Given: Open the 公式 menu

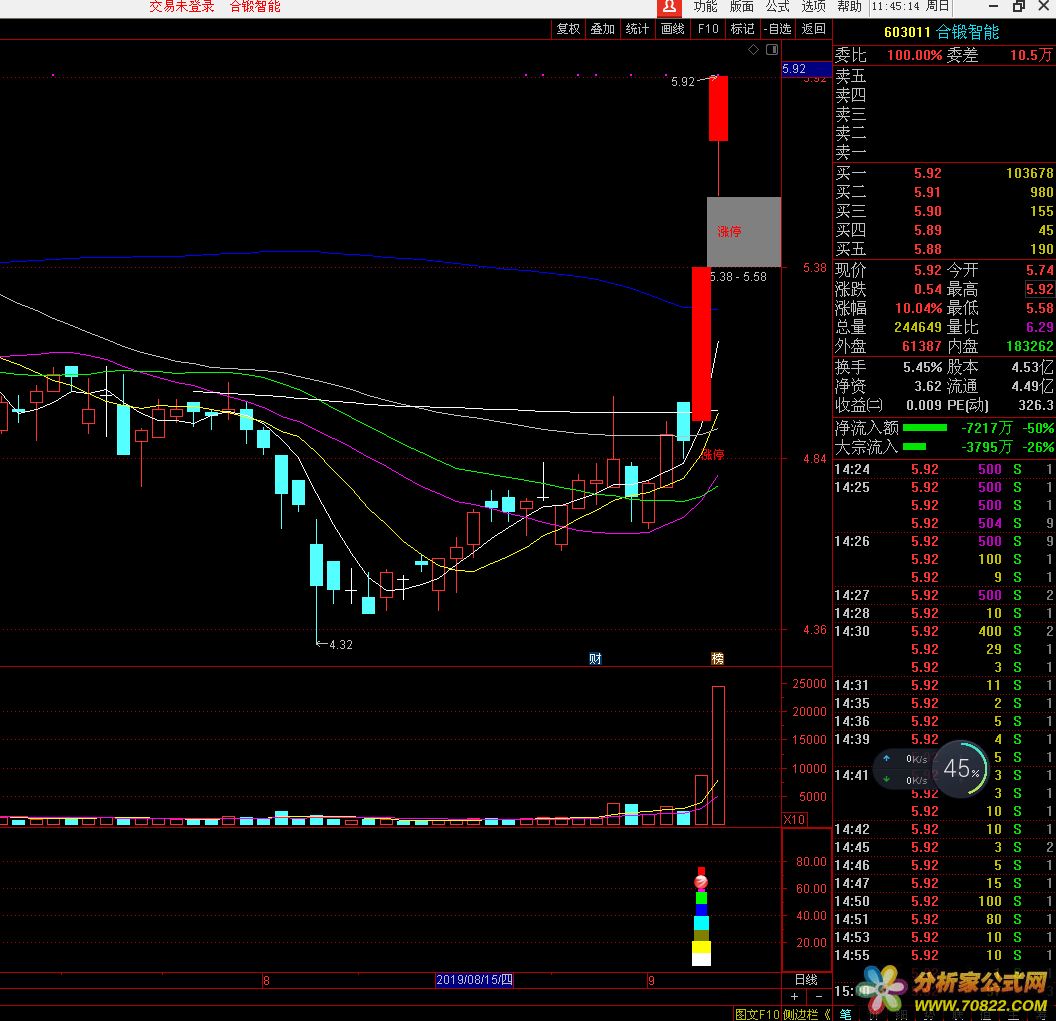Looking at the screenshot, I should [x=777, y=7].
